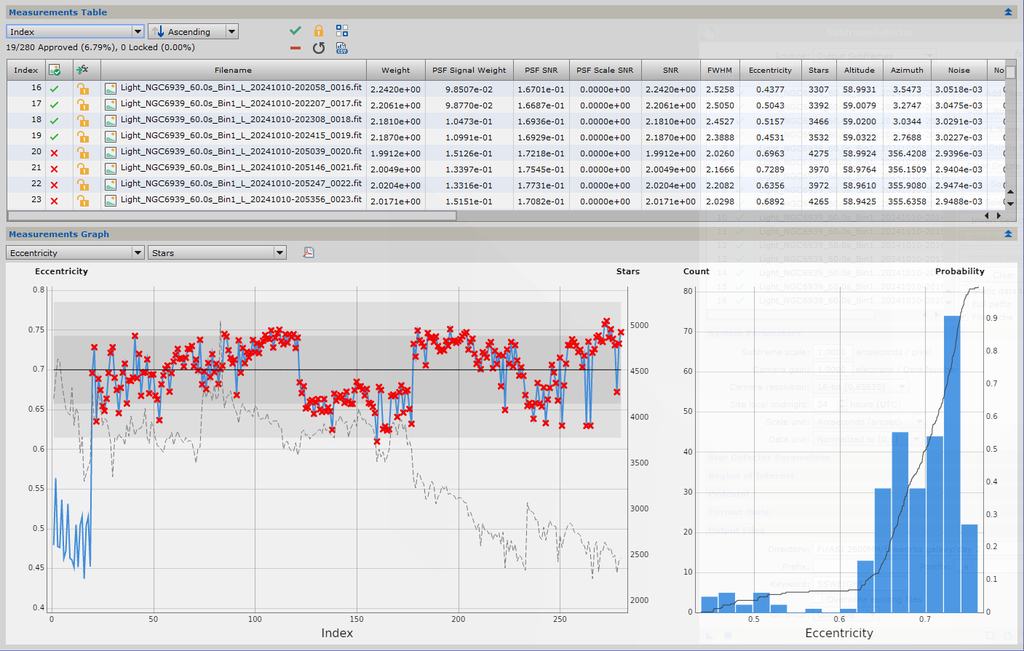Toggle lock state for index 17 row
Screen dimensions: 1024x651
pyautogui.click(x=83, y=104)
